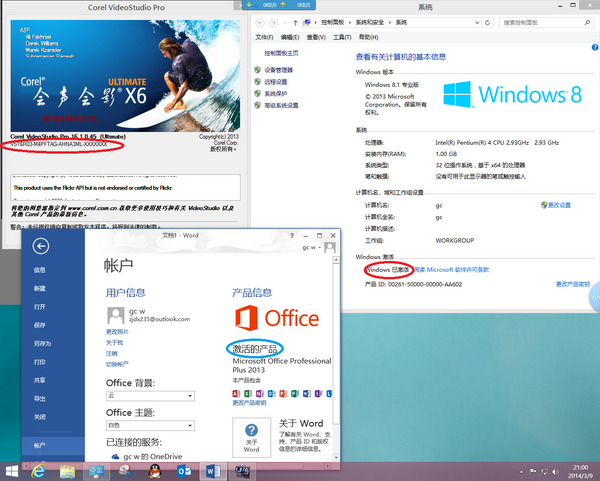The image size is (600, 481).
Task: Click 切换帐户 link
Action: coord(117,364)
